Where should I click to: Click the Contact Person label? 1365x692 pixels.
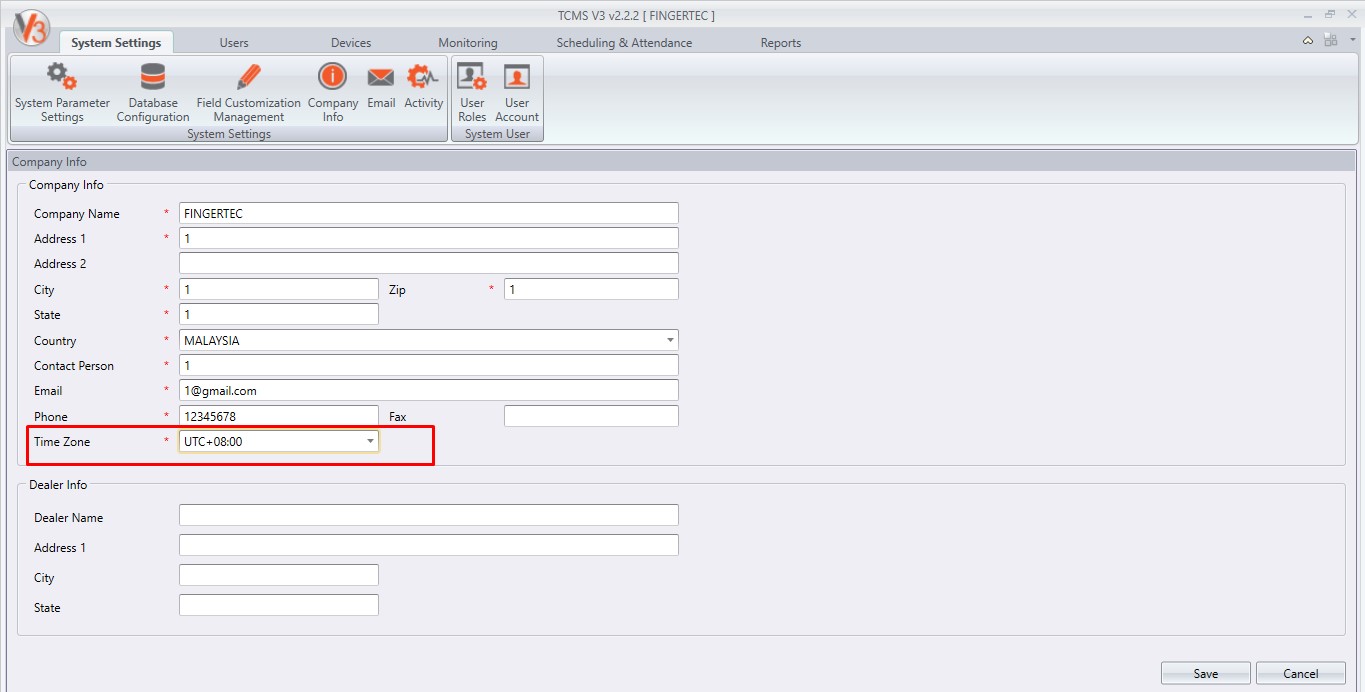(74, 366)
